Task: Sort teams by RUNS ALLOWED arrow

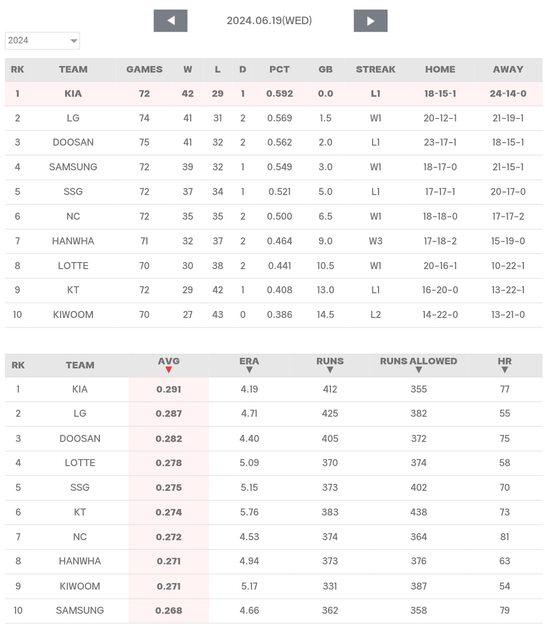Action: tap(418, 370)
